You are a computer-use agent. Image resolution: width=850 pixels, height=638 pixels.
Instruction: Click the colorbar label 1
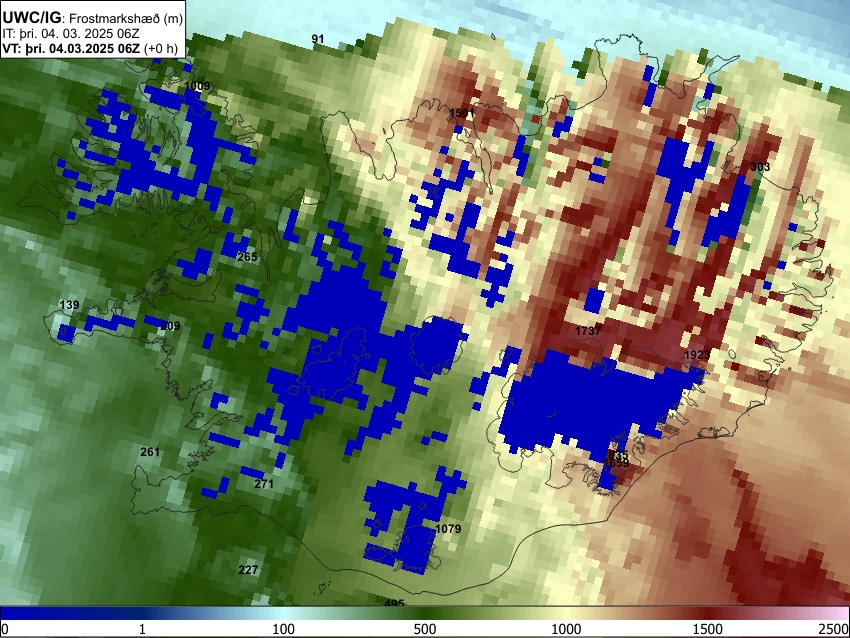point(142,629)
